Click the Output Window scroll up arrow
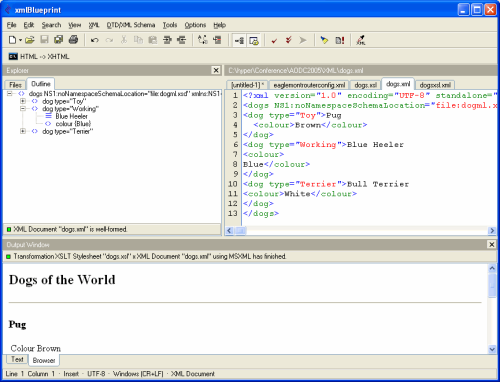The height and width of the screenshot is (382, 500). (x=492, y=268)
